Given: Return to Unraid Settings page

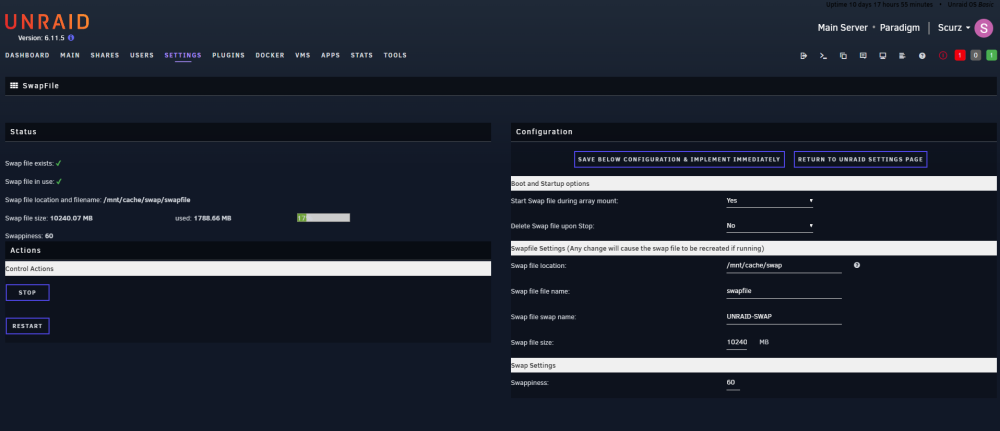Looking at the screenshot, I should click(x=860, y=159).
